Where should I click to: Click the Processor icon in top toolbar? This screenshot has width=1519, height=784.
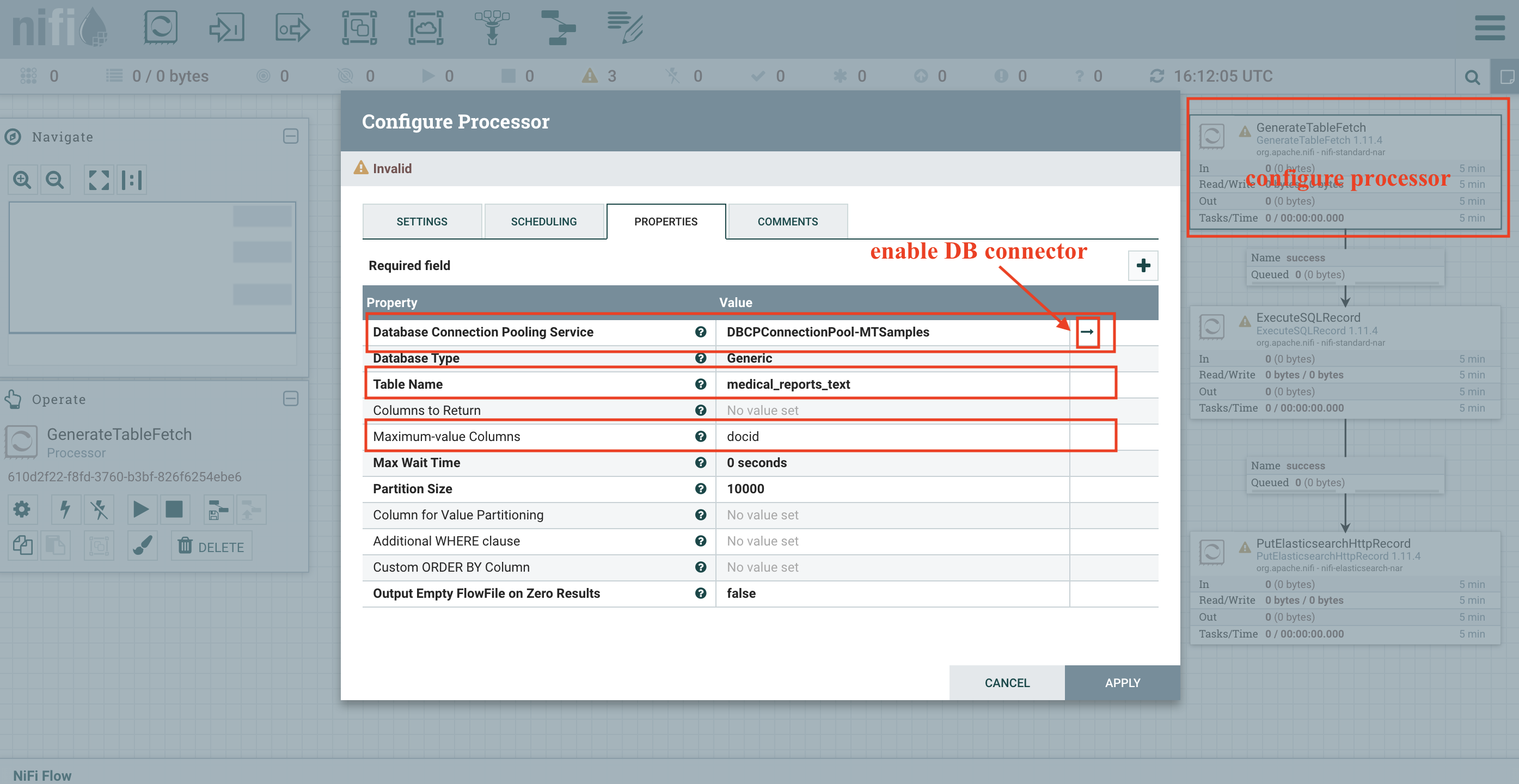(x=161, y=28)
